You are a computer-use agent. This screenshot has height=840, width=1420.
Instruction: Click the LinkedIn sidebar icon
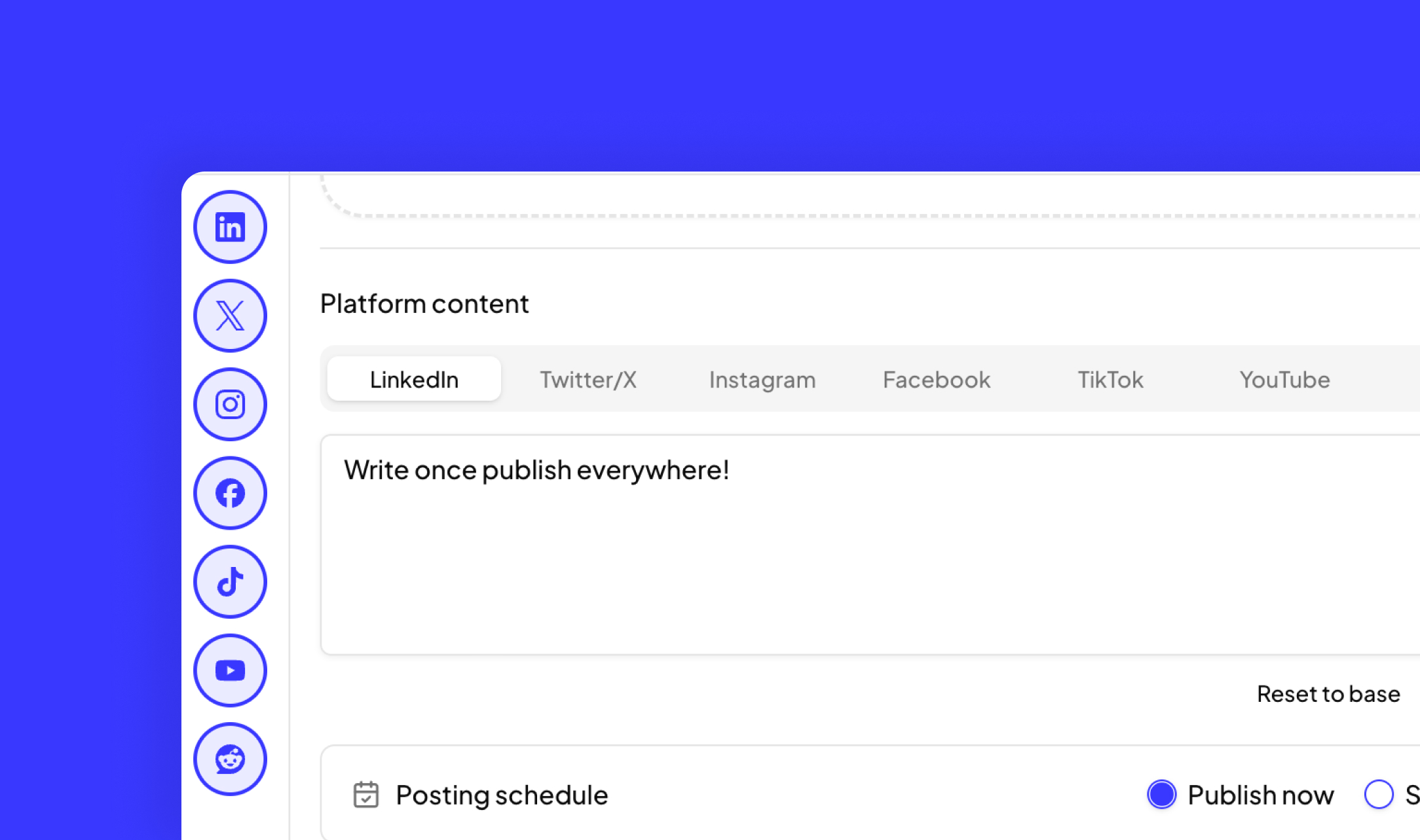click(x=230, y=227)
